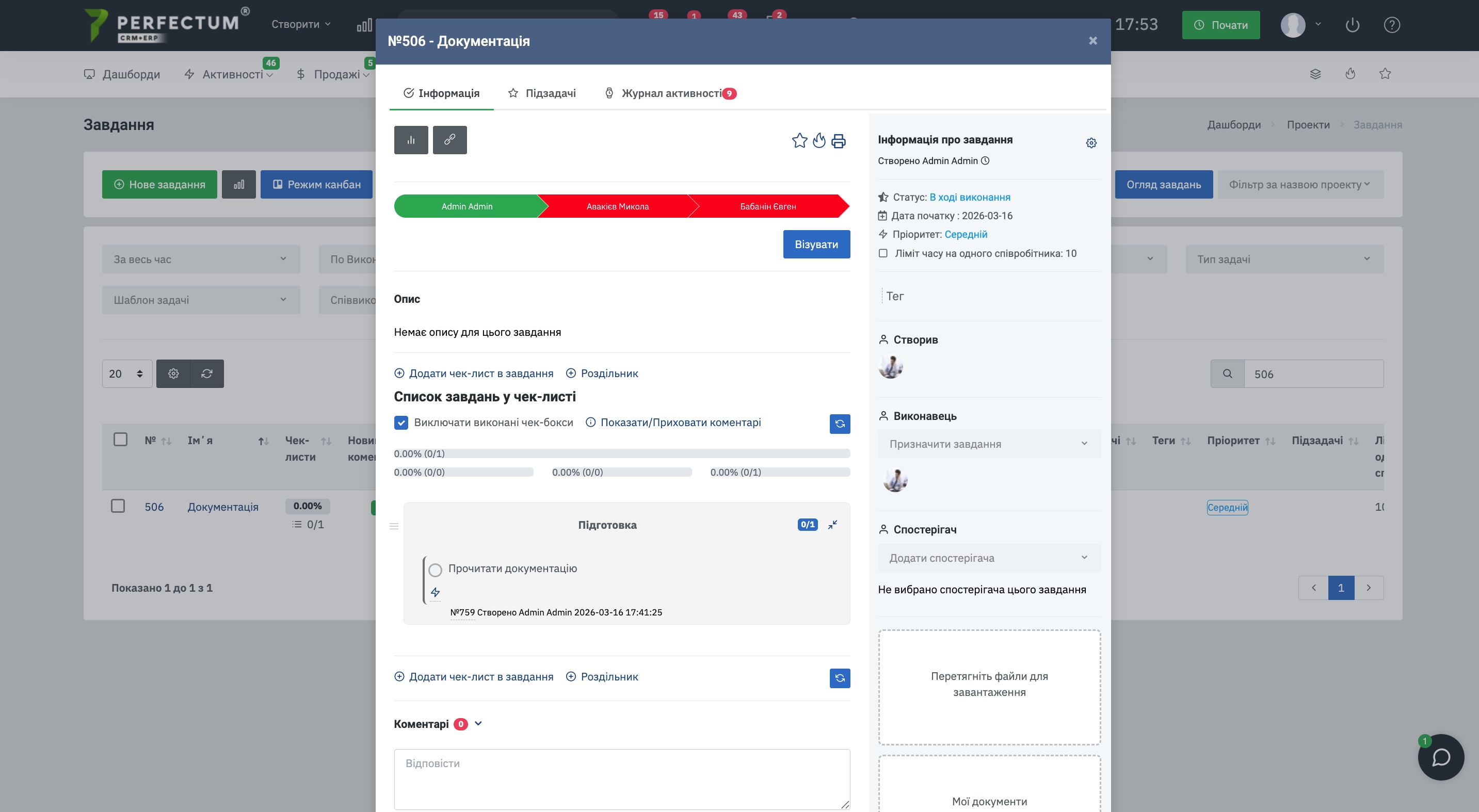1479x812 pixels.
Task: Open task statistics bar chart button
Action: [410, 139]
